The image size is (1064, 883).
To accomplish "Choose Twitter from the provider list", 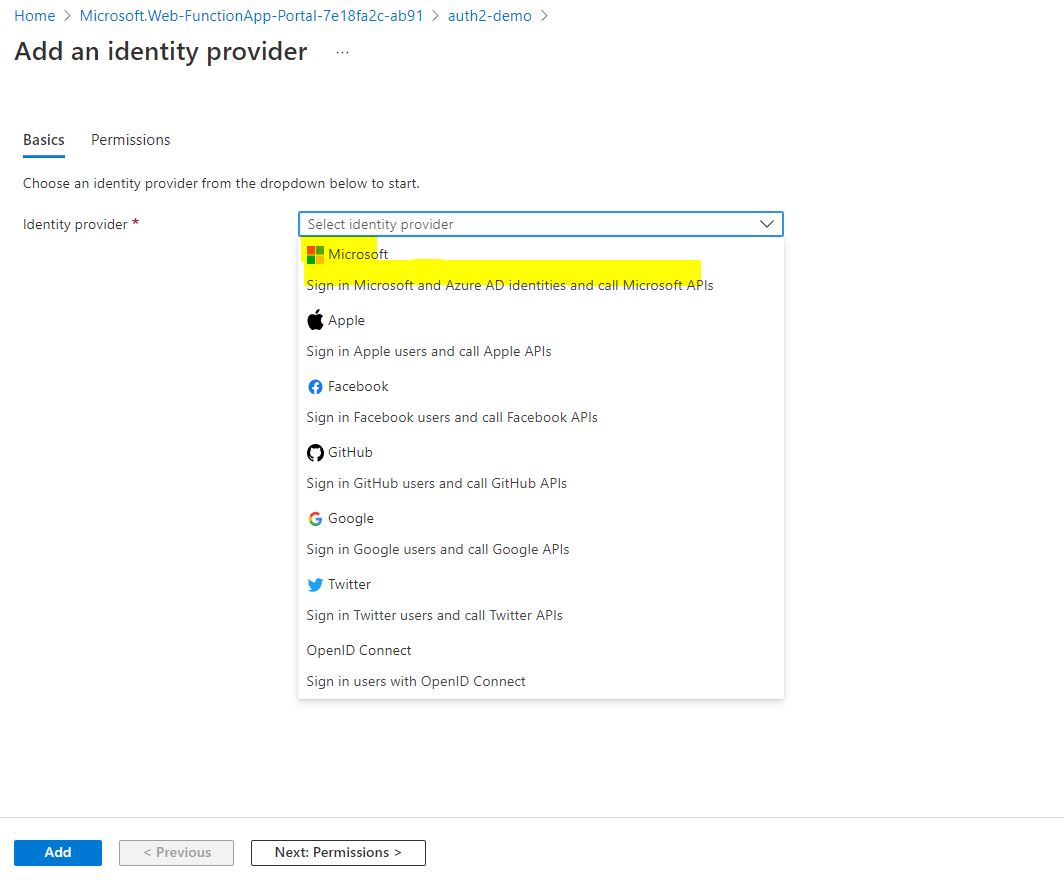I will 541,599.
